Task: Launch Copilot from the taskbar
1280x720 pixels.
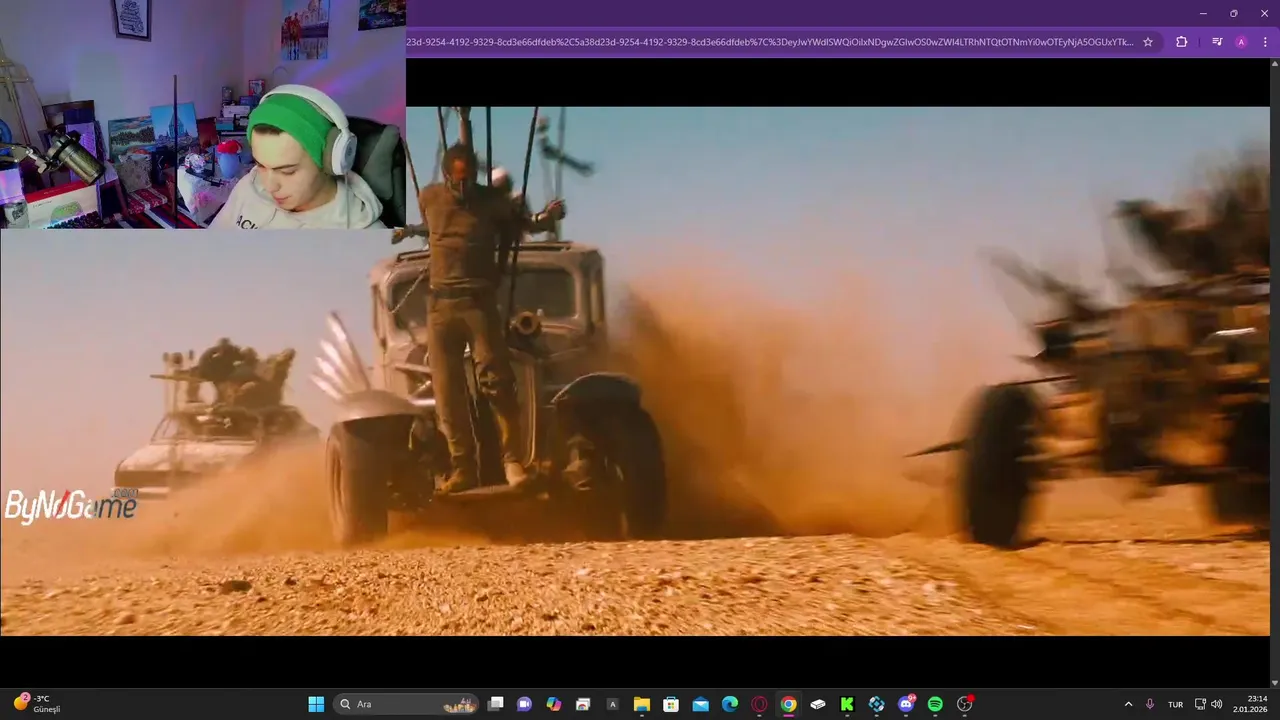Action: tap(554, 704)
